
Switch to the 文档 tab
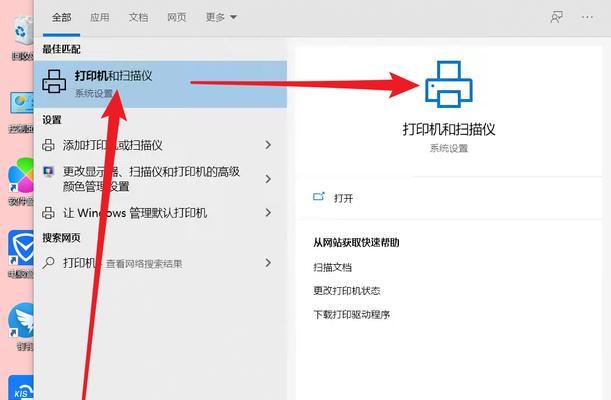pos(138,18)
